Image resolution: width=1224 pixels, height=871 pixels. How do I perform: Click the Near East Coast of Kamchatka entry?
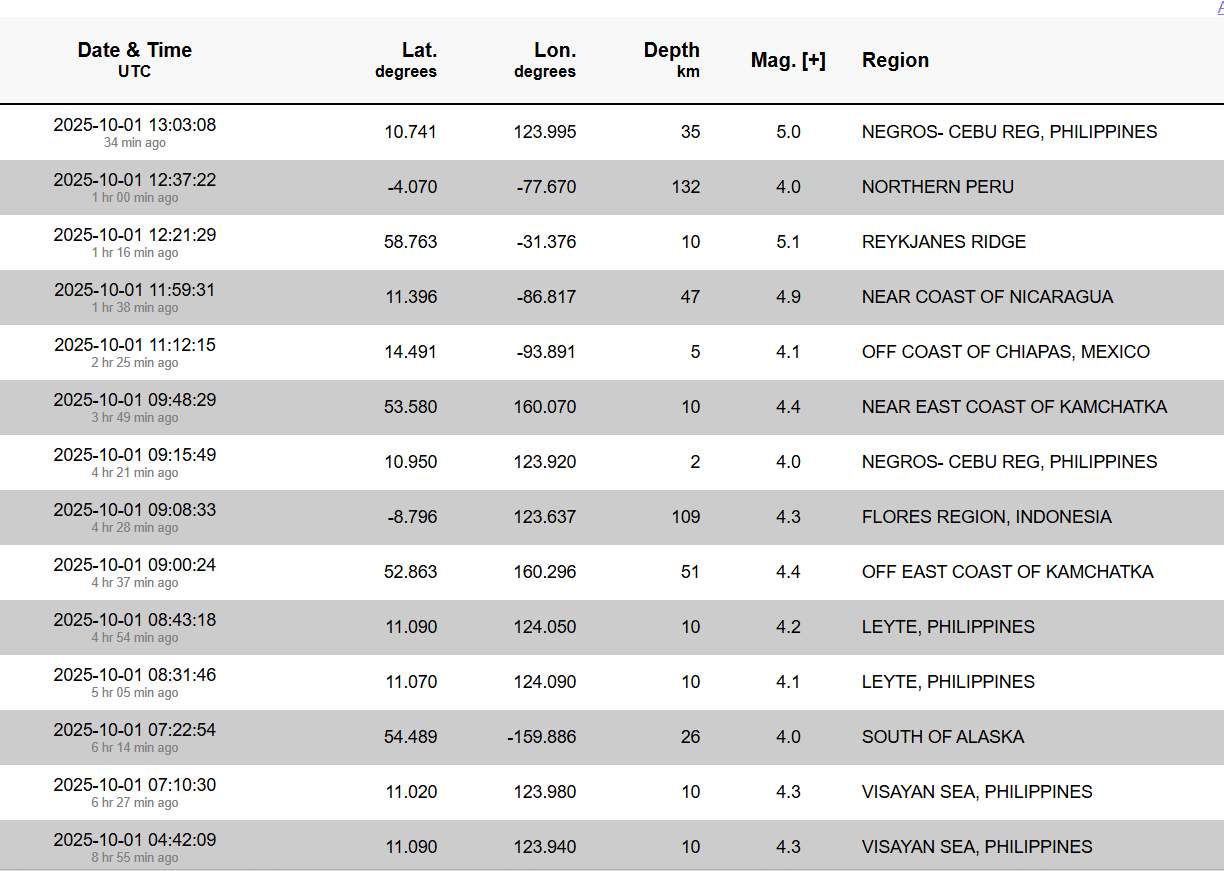[1014, 407]
